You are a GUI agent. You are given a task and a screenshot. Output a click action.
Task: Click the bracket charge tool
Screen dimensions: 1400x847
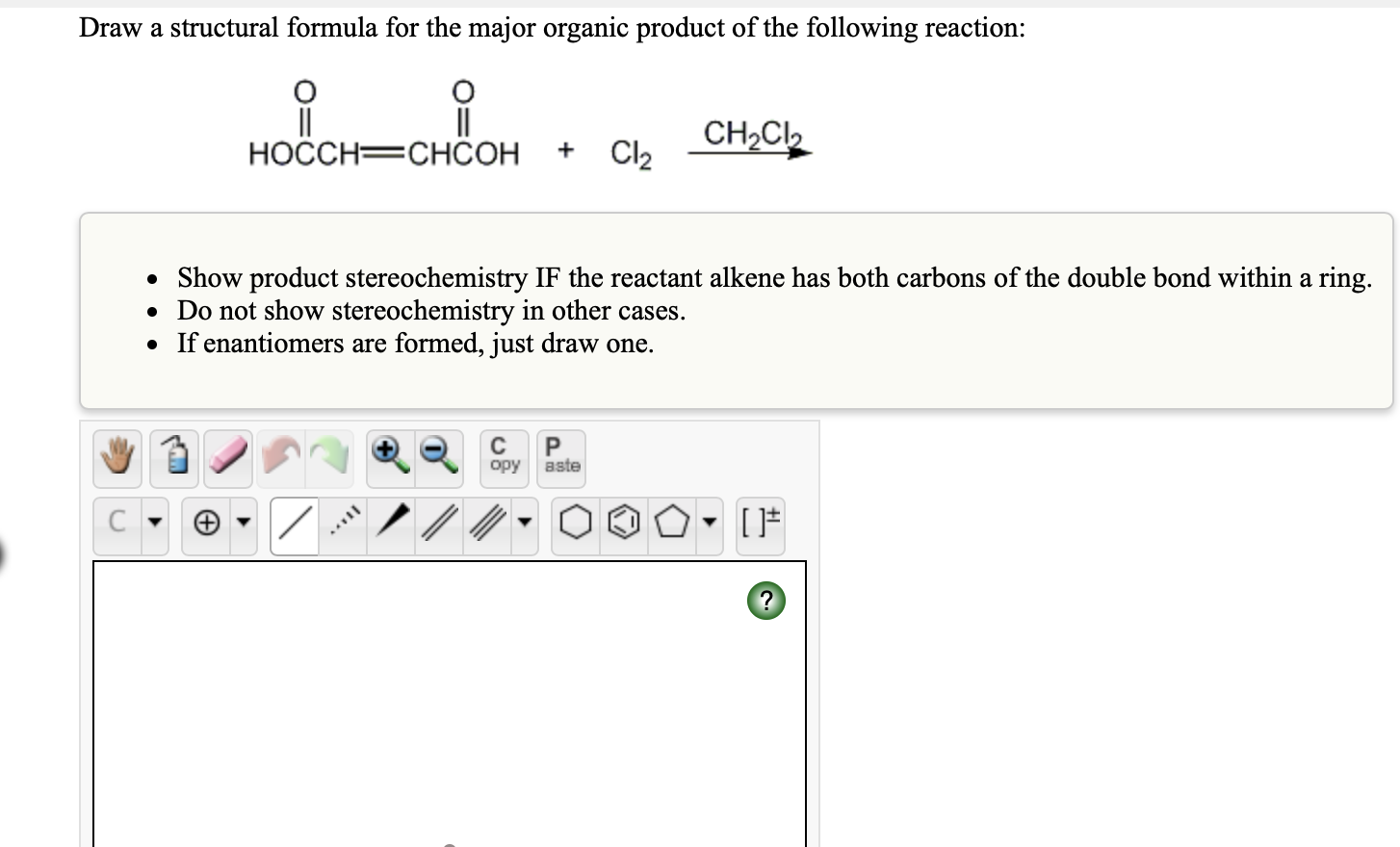761,523
